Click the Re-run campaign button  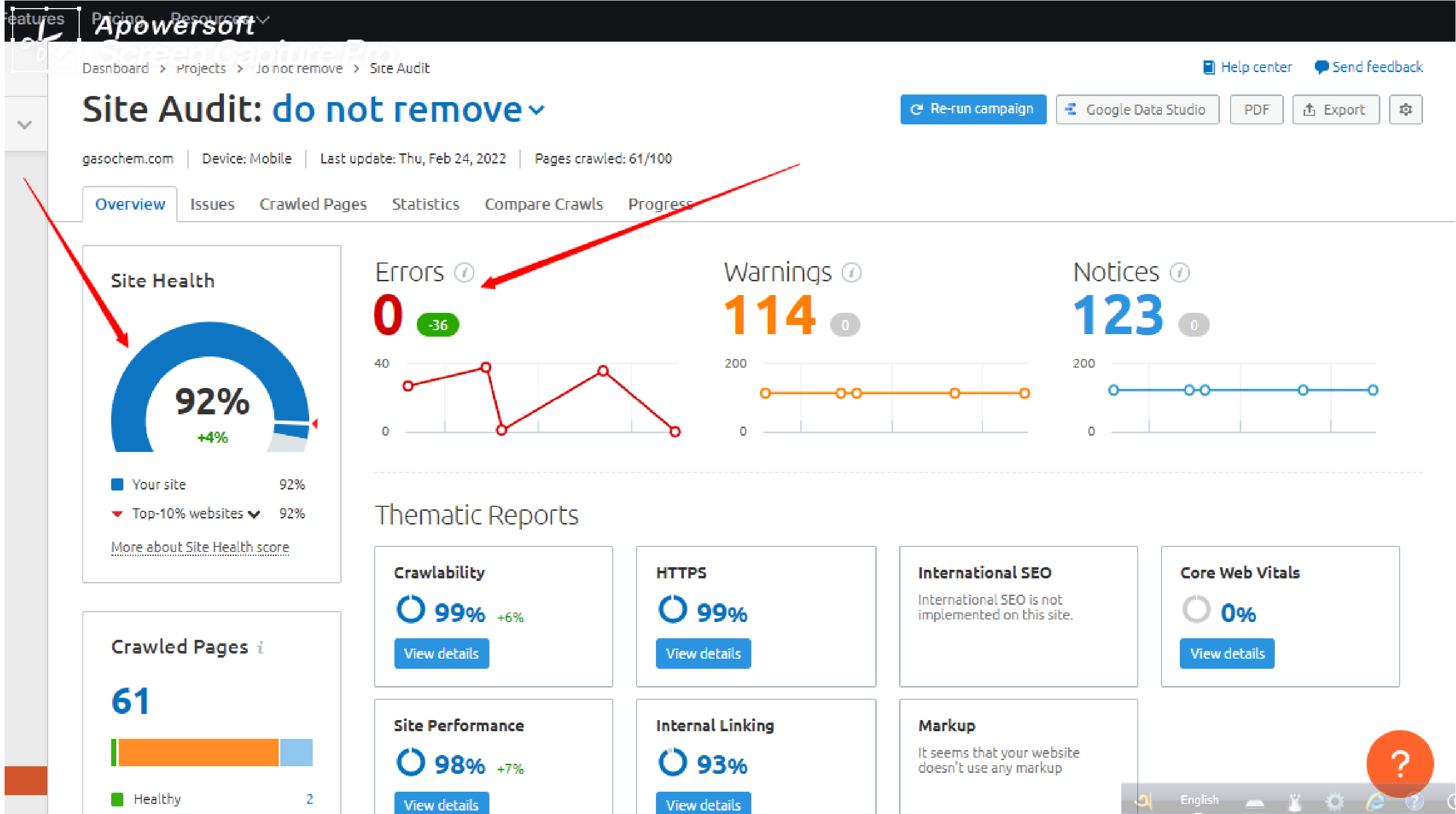(x=973, y=109)
